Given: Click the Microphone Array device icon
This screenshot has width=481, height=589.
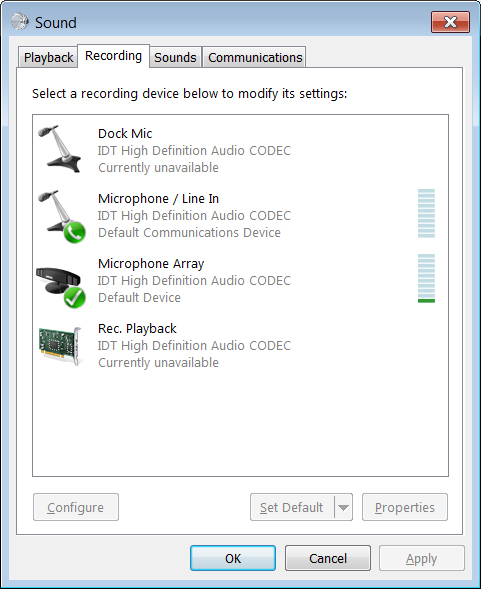Looking at the screenshot, I should pyautogui.click(x=61, y=287).
